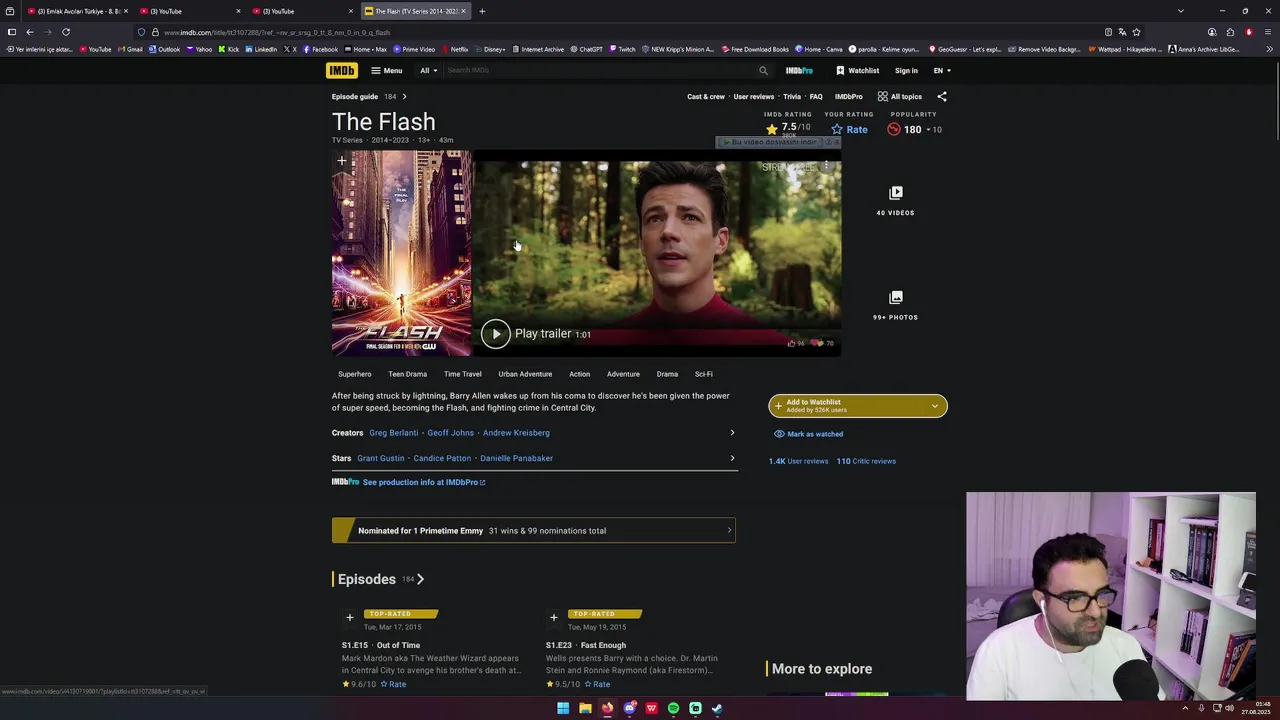Select the Adventure genre chip

pyautogui.click(x=623, y=374)
